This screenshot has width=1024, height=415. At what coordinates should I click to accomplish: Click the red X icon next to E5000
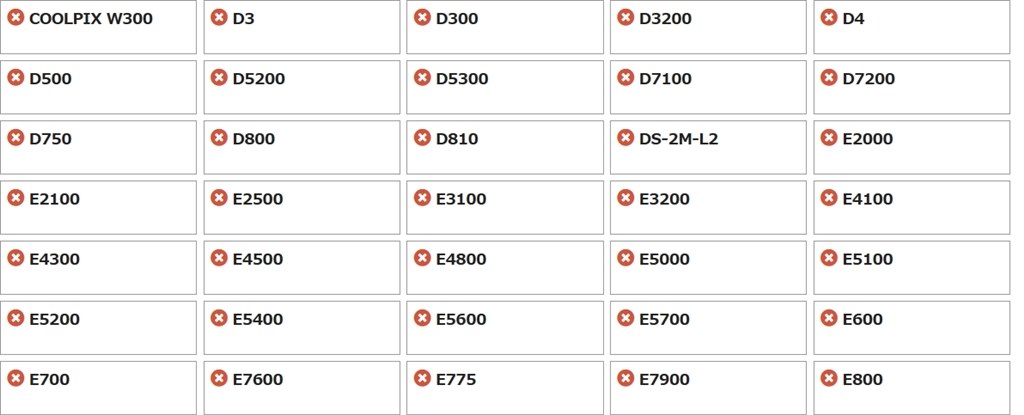[x=625, y=258]
